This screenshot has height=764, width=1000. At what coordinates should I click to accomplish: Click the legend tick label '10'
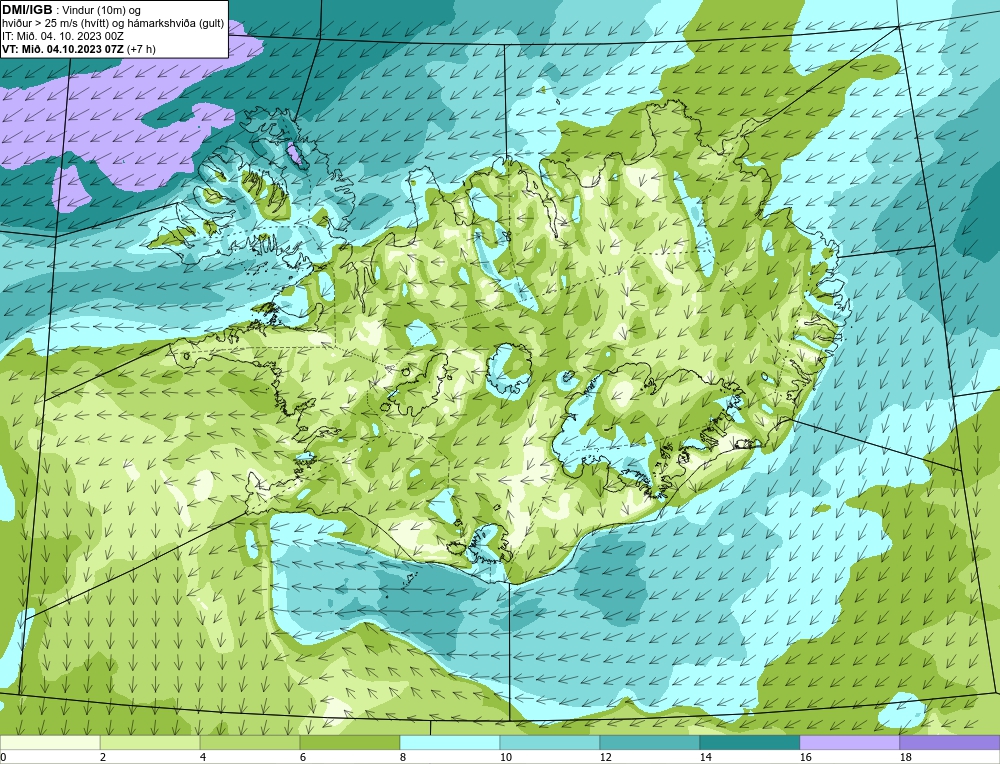[x=505, y=757]
